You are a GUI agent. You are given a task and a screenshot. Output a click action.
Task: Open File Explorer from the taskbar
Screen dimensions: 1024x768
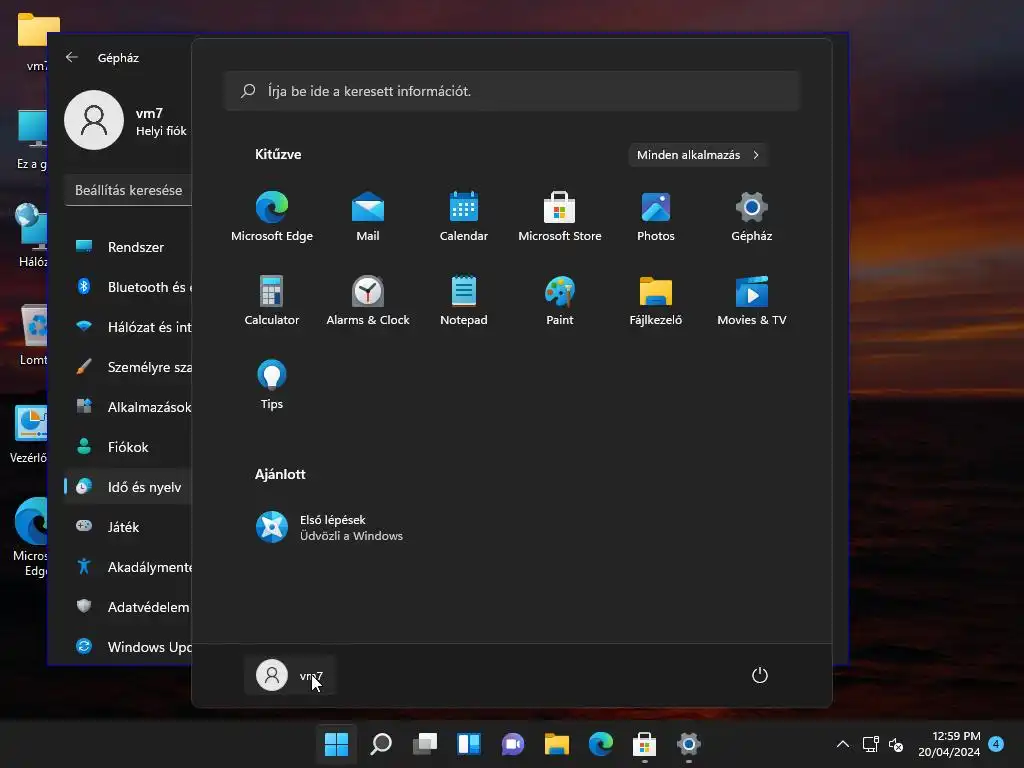click(x=556, y=744)
